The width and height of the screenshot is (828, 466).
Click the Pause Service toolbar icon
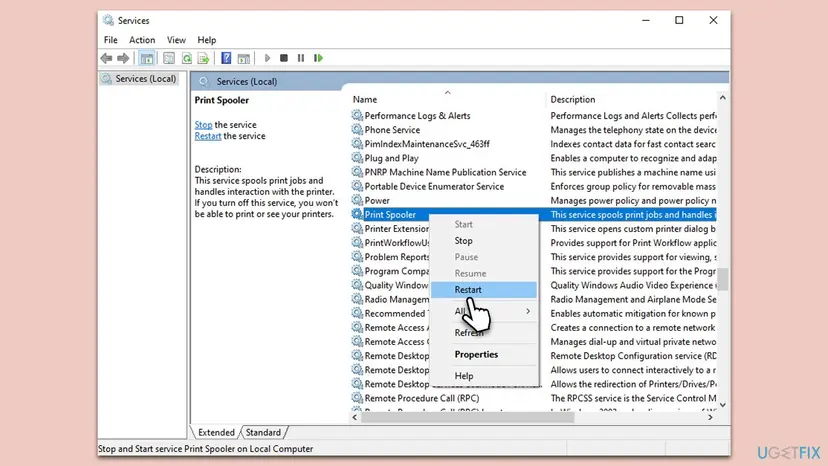[301, 58]
